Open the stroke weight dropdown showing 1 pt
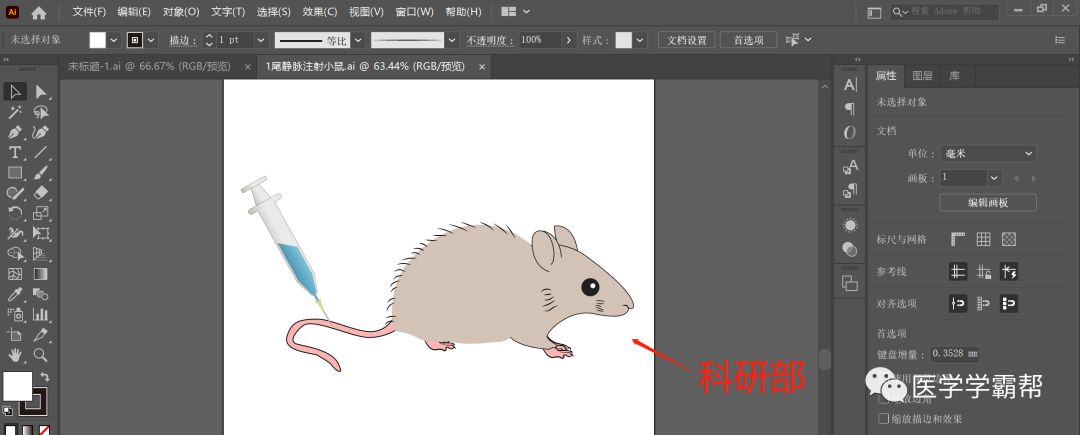The image size is (1080, 435). (261, 40)
